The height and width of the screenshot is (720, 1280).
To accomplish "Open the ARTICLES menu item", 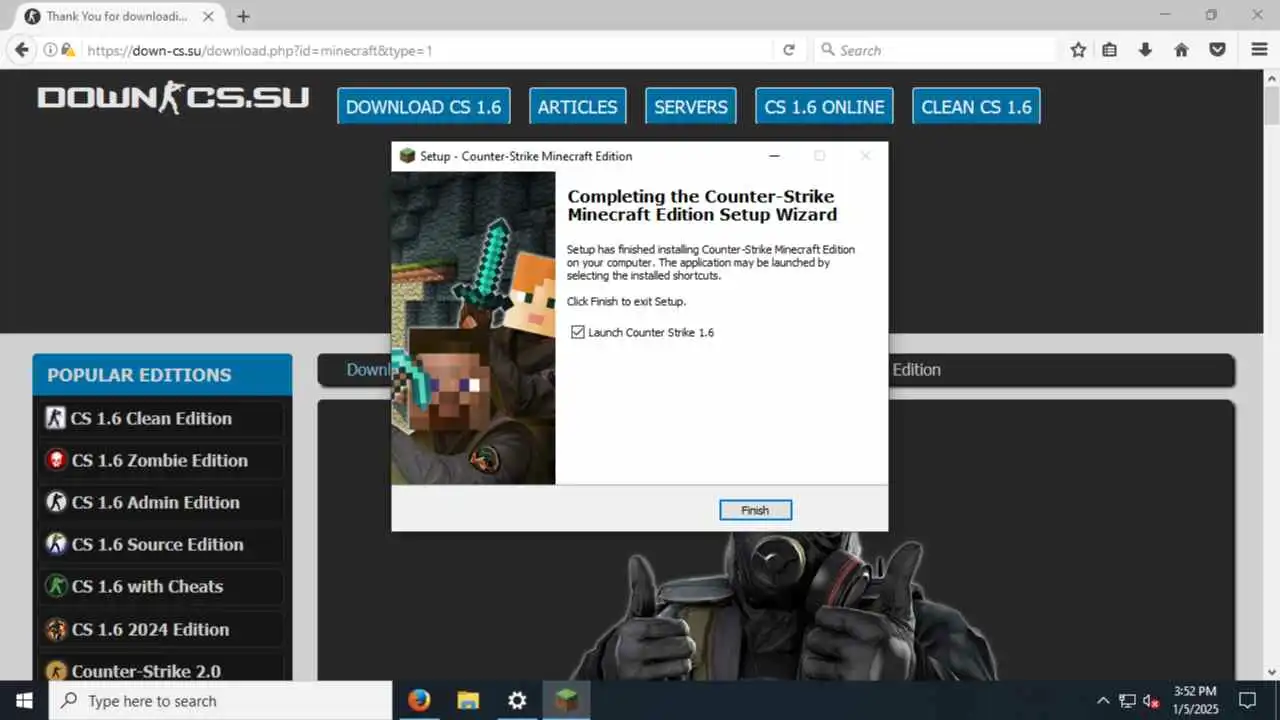I will (x=577, y=107).
